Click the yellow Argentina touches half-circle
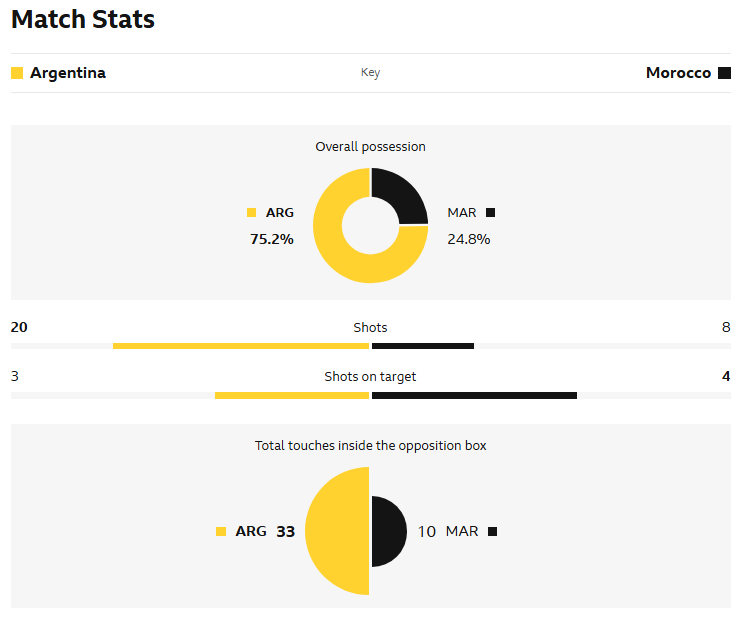 [x=337, y=531]
